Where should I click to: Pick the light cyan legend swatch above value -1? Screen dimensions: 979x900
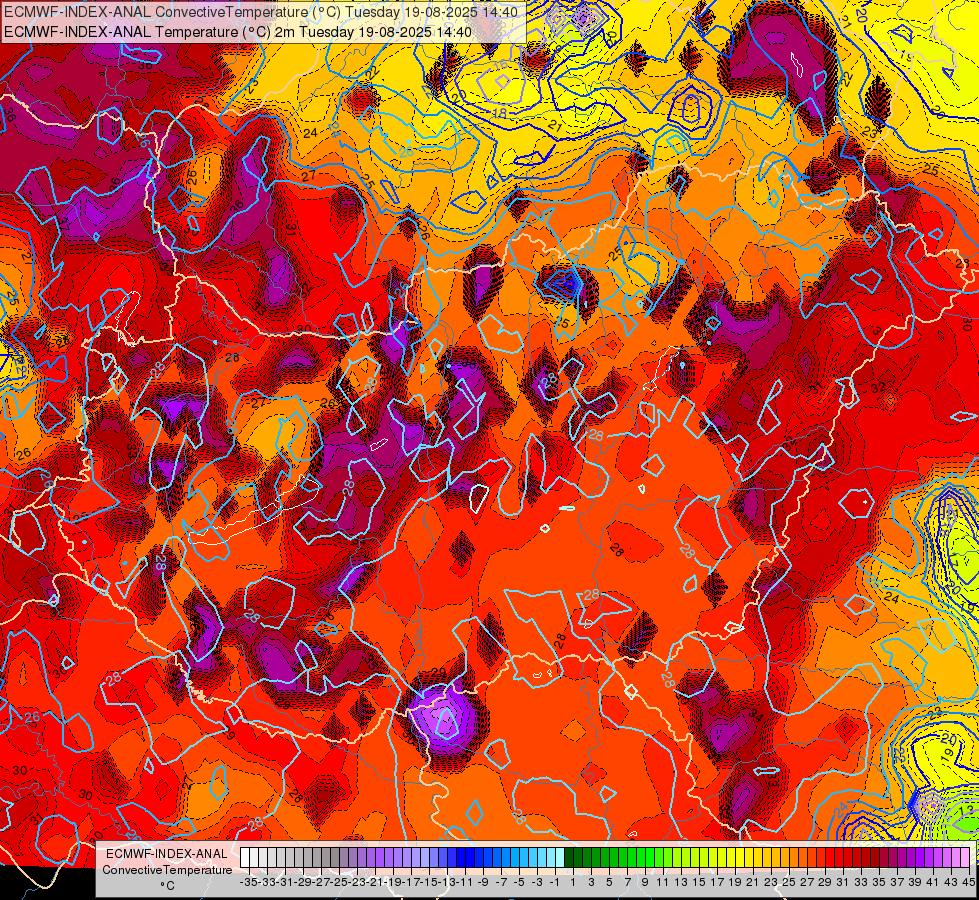[551, 858]
